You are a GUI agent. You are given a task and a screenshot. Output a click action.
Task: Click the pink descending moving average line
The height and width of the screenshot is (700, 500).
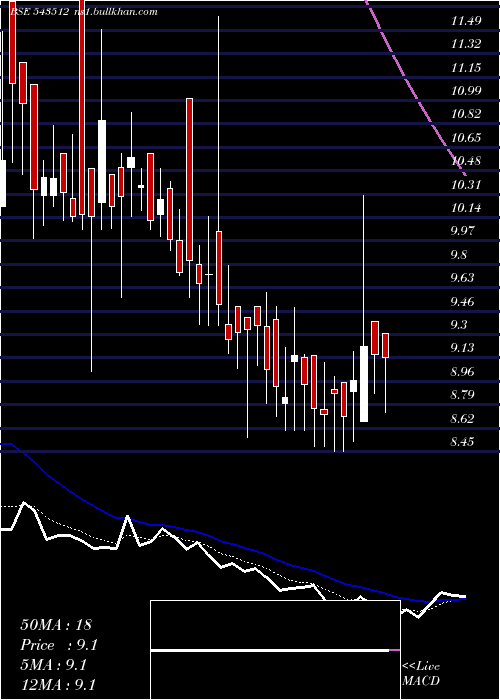(416, 88)
